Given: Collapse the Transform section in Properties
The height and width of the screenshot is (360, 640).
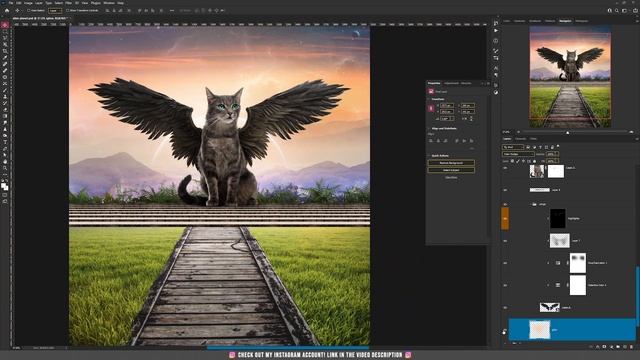Looking at the screenshot, I should (x=429, y=99).
